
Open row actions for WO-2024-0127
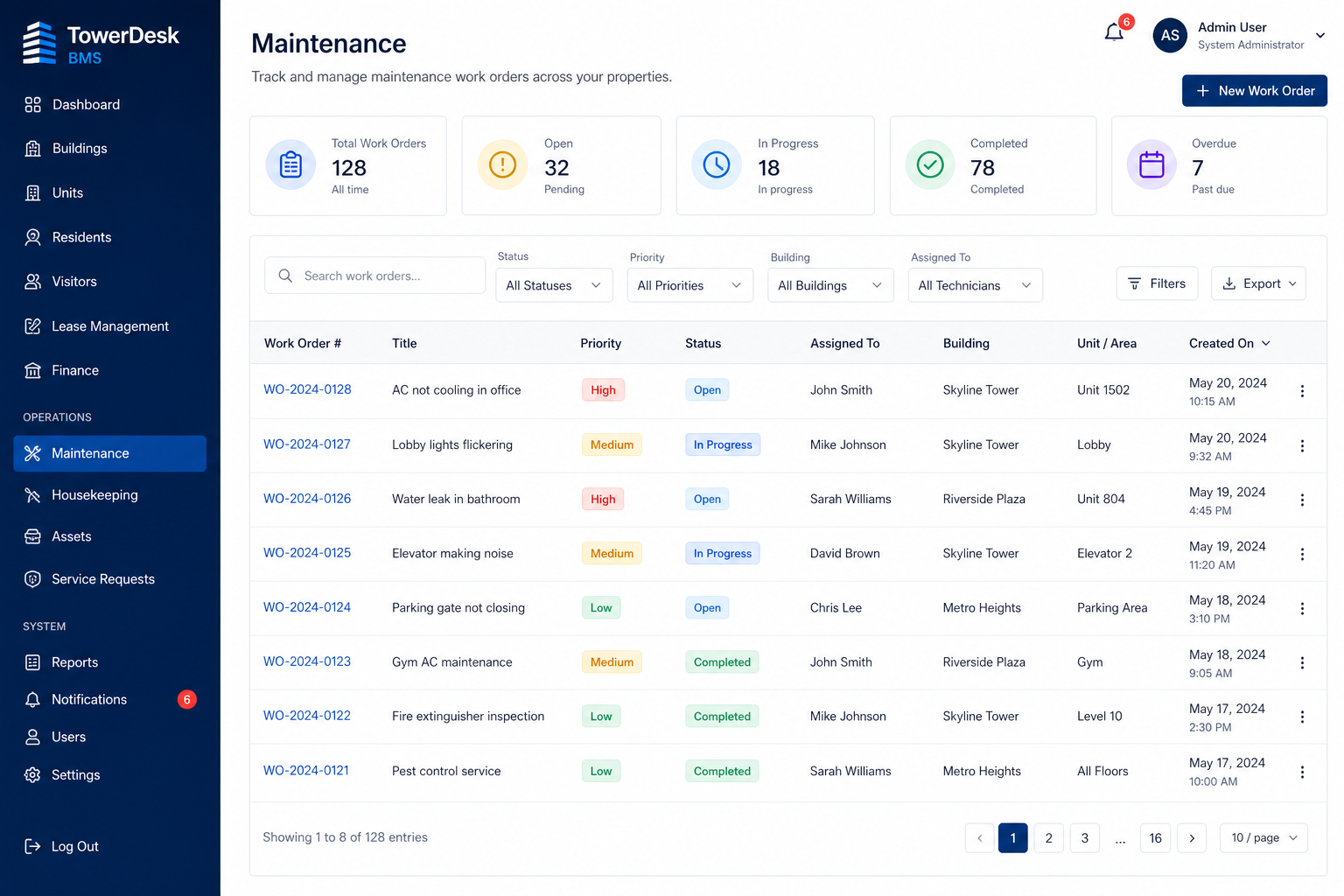pyautogui.click(x=1302, y=445)
